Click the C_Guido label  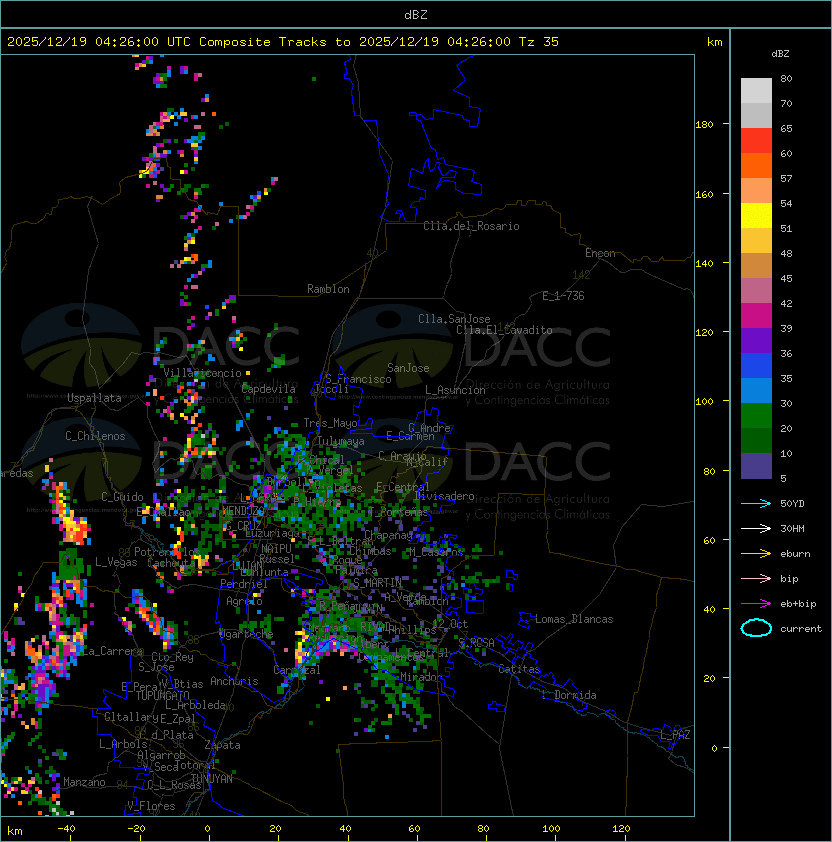[122, 497]
